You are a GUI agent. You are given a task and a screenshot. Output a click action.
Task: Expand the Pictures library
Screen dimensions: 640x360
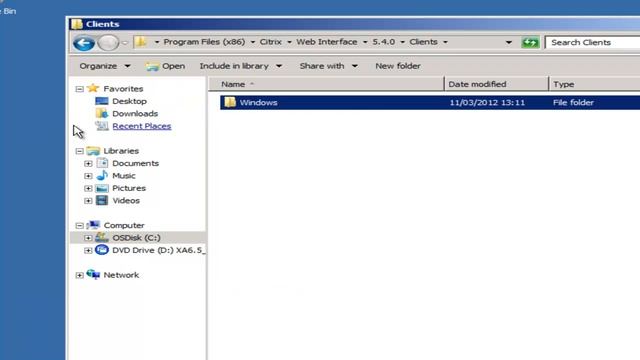[x=88, y=189]
